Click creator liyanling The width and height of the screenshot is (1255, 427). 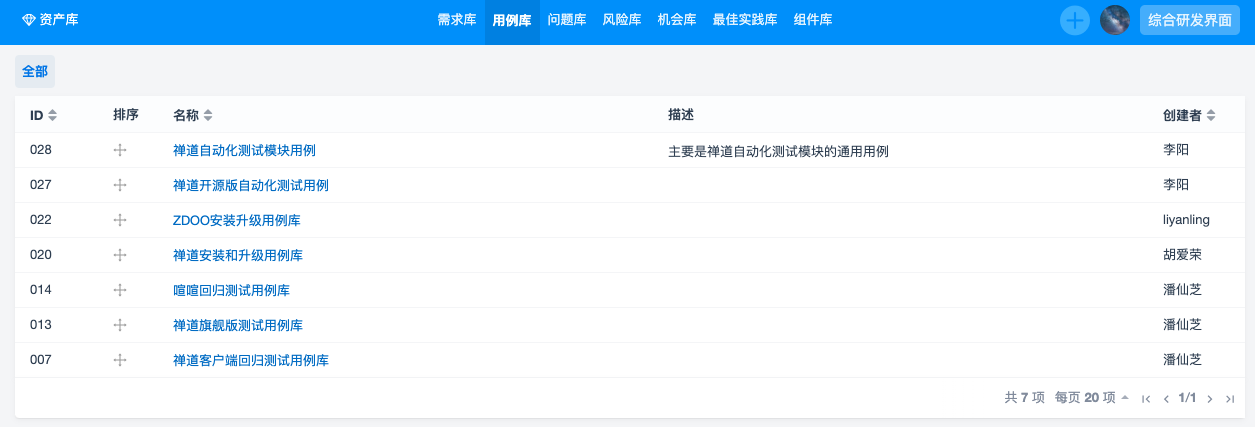pyautogui.click(x=1187, y=220)
